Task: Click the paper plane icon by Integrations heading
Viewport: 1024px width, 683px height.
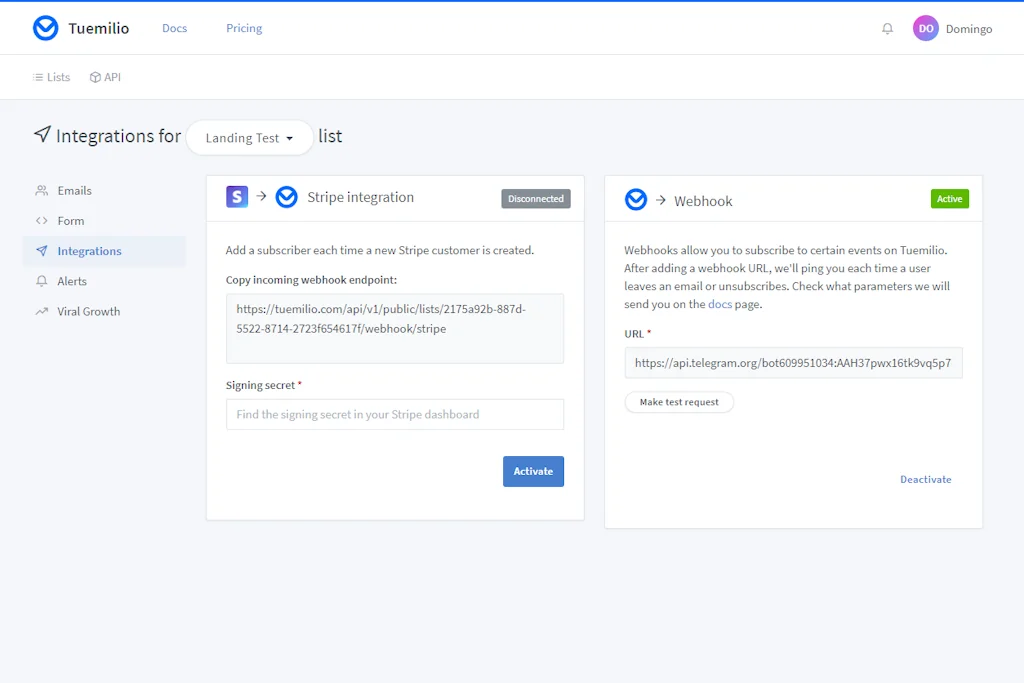Action: [x=42, y=134]
